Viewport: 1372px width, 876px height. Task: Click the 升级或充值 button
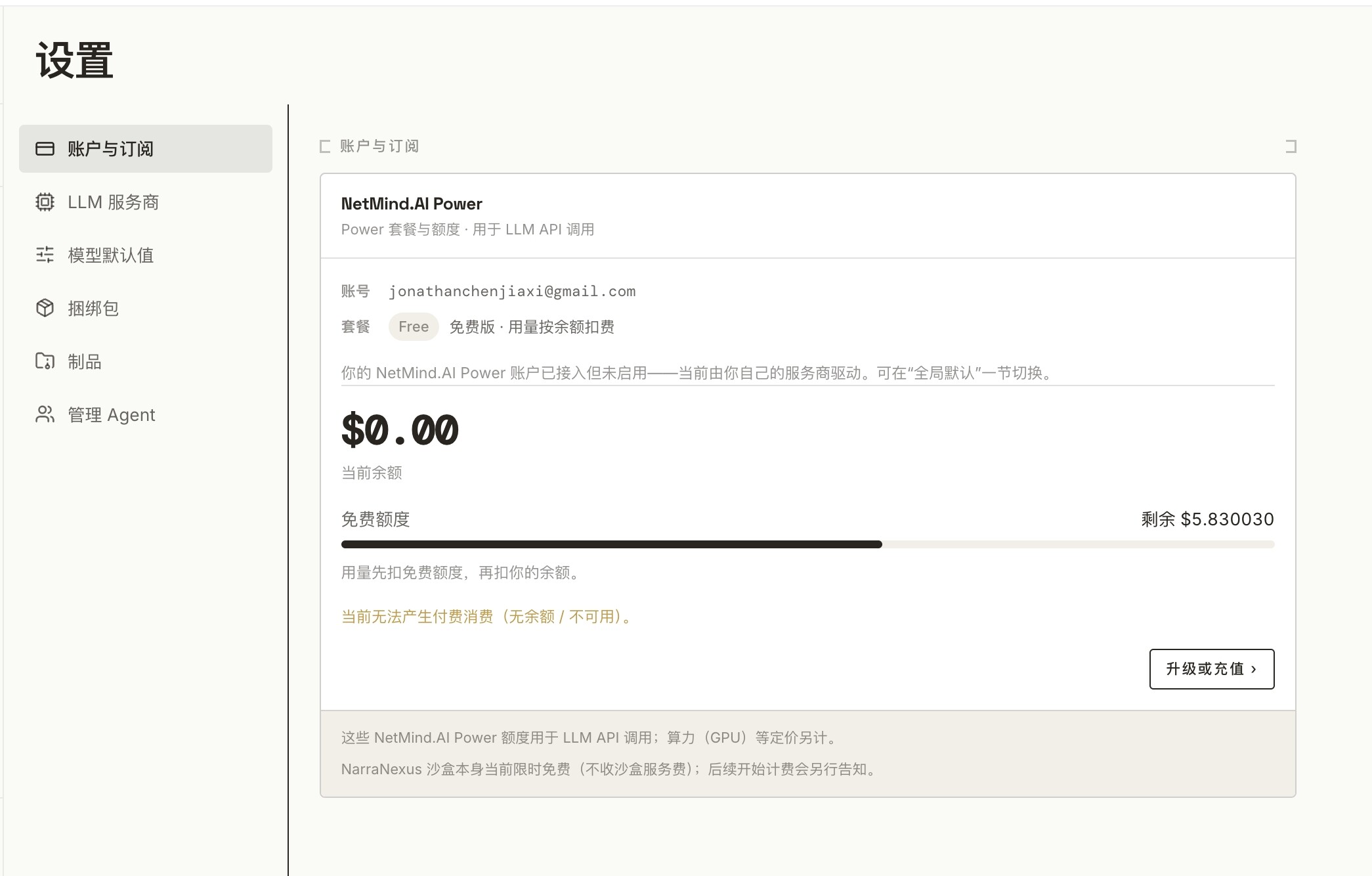pos(1212,669)
